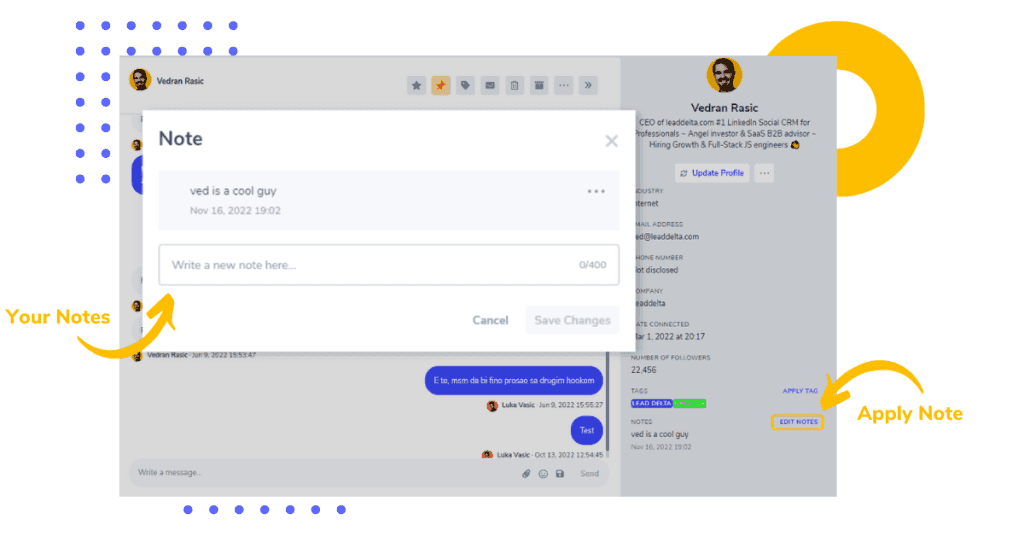This screenshot has width=1024, height=536.
Task: Collapse sidebar with double-chevron icon
Action: [x=588, y=86]
